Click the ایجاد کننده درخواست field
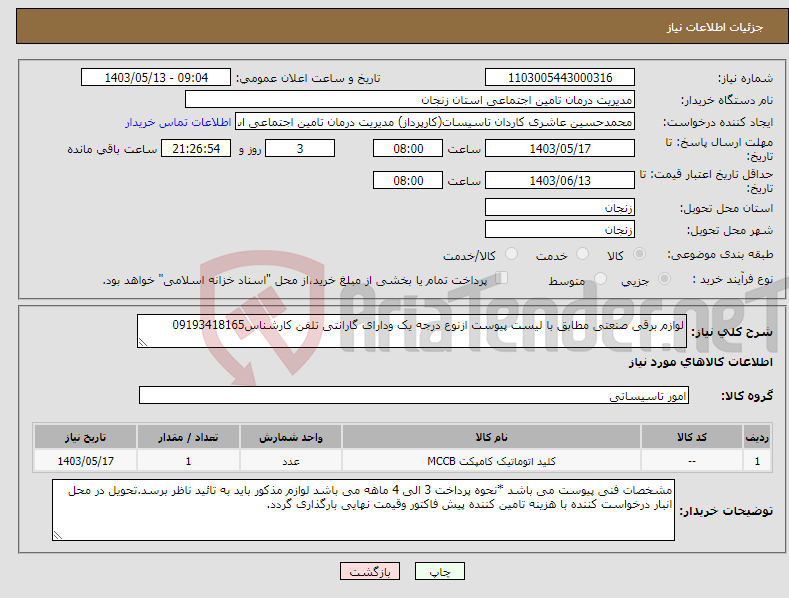This screenshot has height=598, width=789. 435,122
